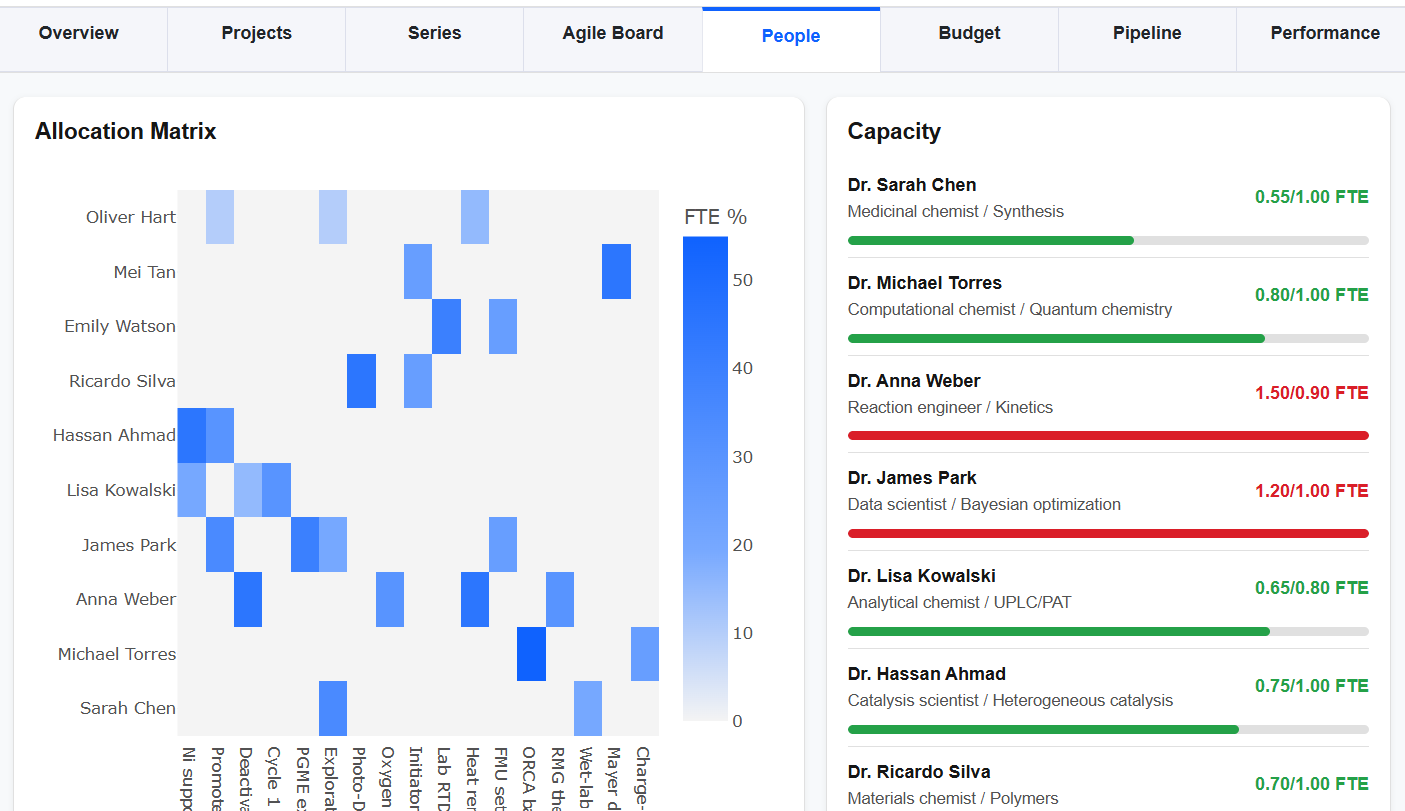Click Michael Torres' darkest ORCA heatmap cell

pyautogui.click(x=531, y=654)
